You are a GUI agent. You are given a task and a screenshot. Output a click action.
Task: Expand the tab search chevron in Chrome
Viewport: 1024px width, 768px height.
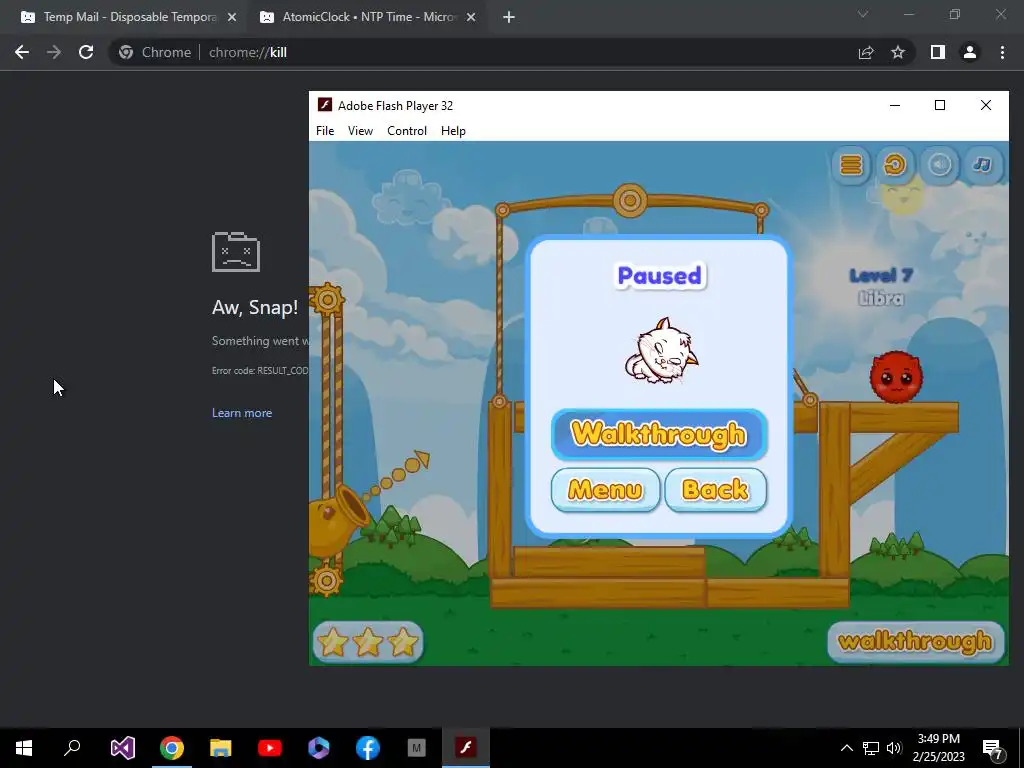(863, 14)
